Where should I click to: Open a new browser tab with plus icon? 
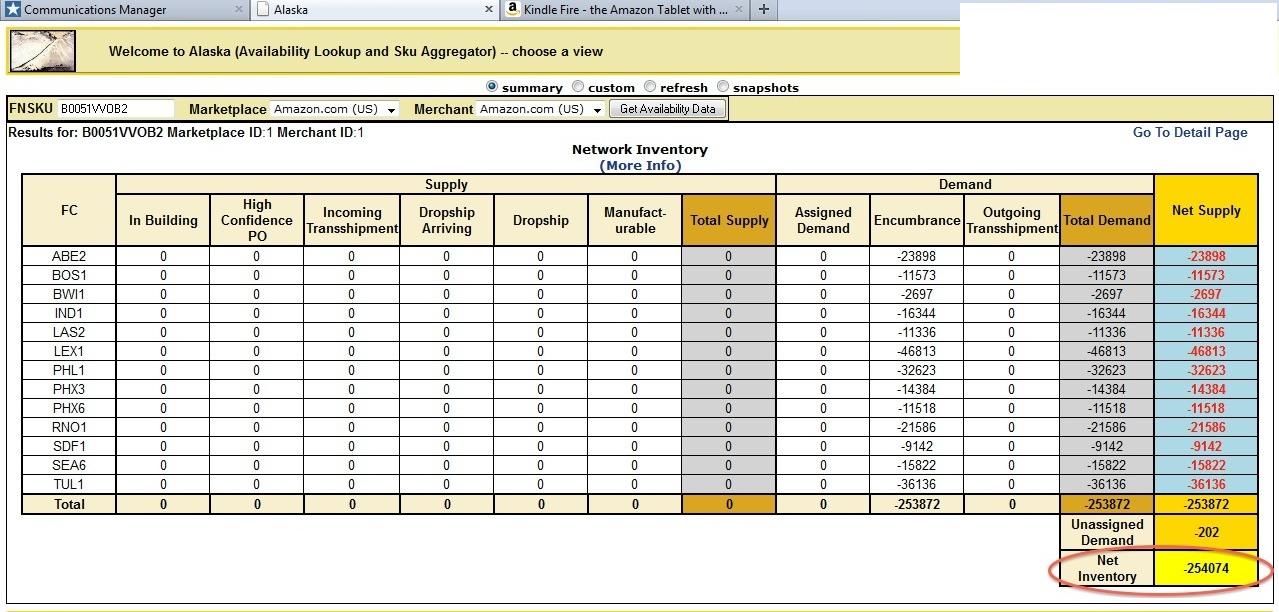tap(764, 10)
